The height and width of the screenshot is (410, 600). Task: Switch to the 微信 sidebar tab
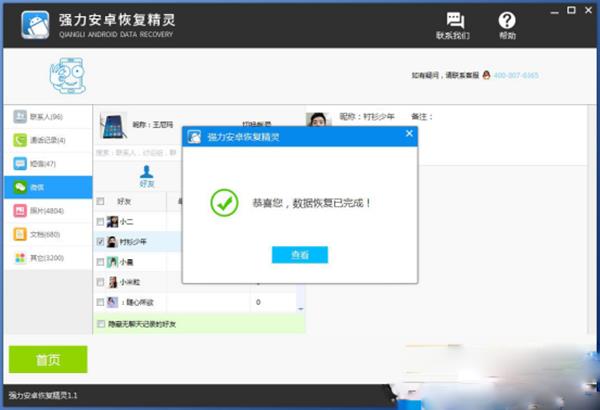click(x=46, y=187)
